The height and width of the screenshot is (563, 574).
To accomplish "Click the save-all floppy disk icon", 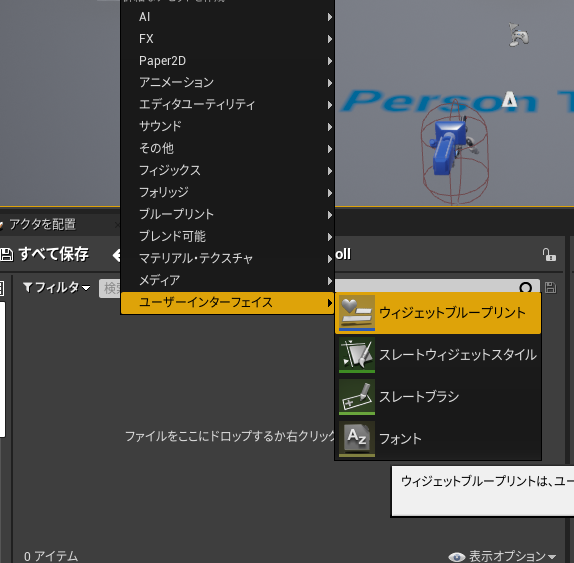I will click(x=7, y=254).
